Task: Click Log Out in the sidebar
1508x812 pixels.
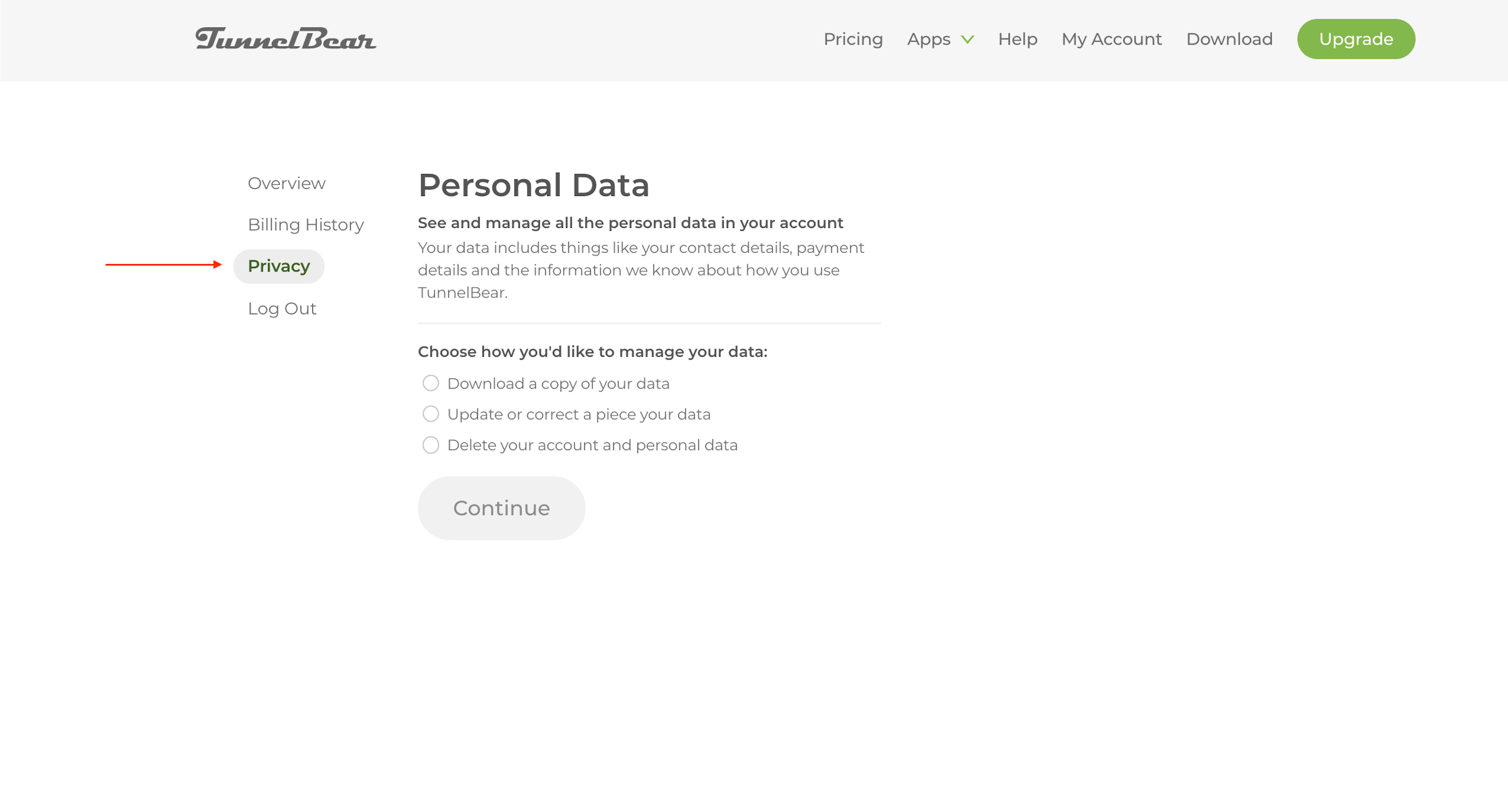Action: click(281, 309)
